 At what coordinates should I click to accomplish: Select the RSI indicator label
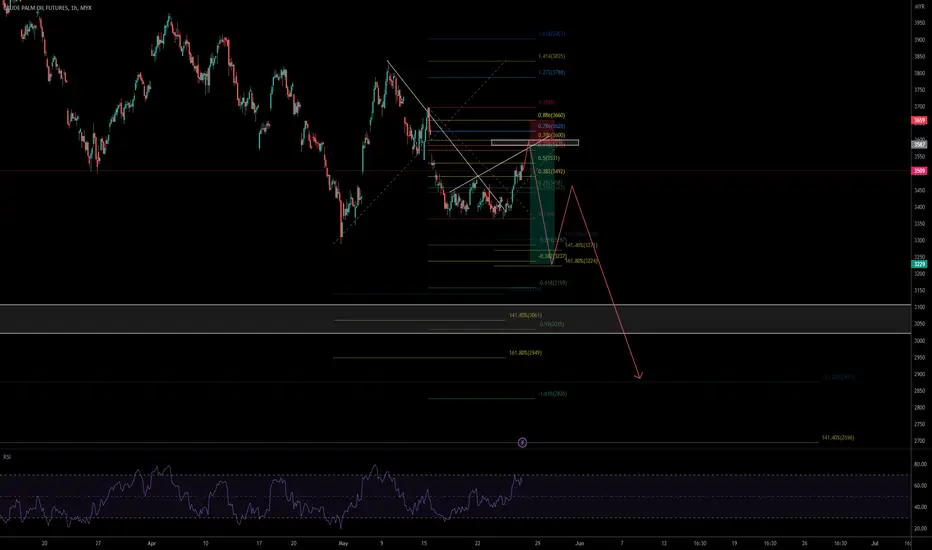(x=7, y=457)
